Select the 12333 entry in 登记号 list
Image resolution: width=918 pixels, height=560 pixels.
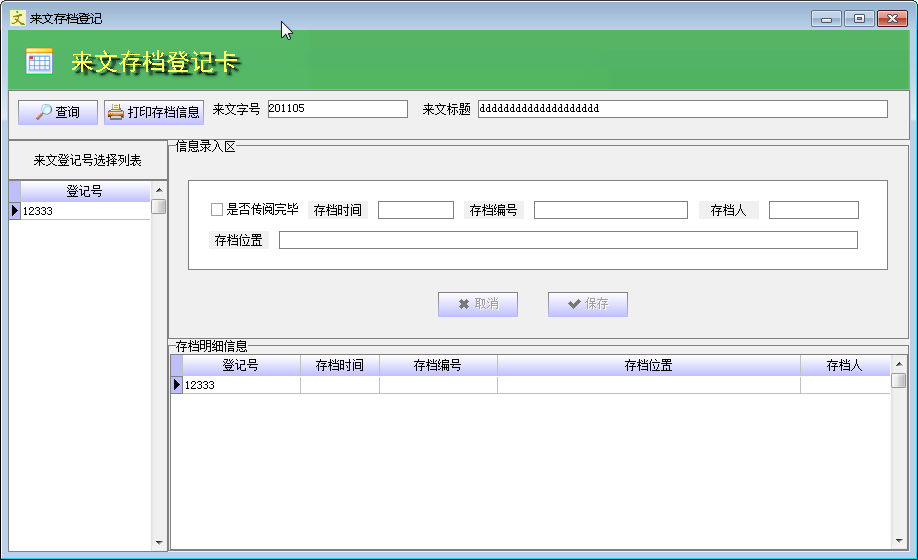[85, 211]
